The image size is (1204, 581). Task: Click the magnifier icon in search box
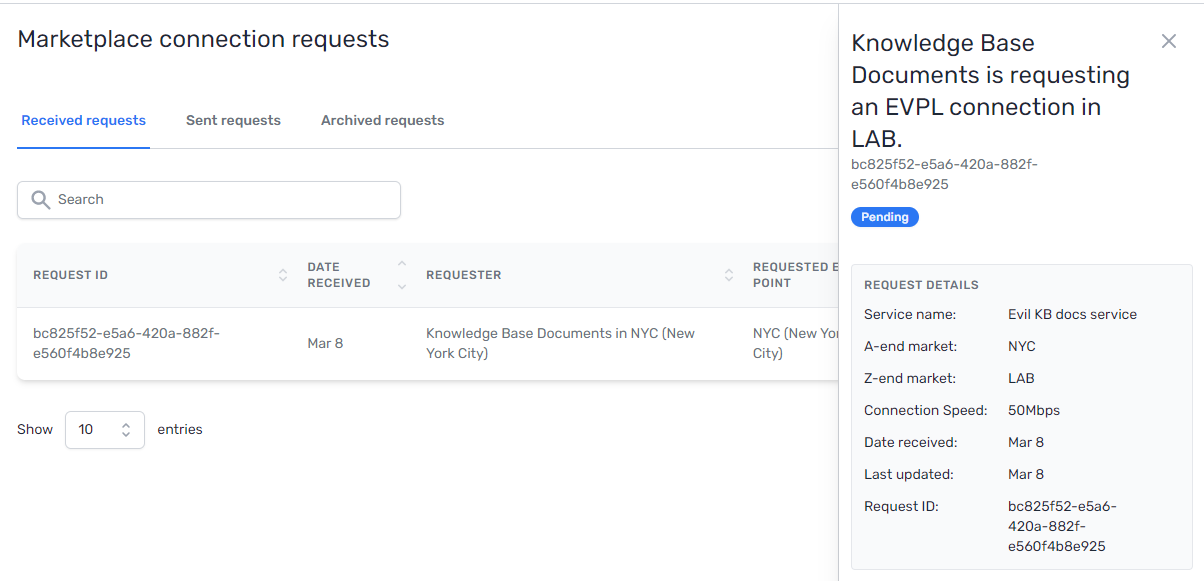point(41,200)
